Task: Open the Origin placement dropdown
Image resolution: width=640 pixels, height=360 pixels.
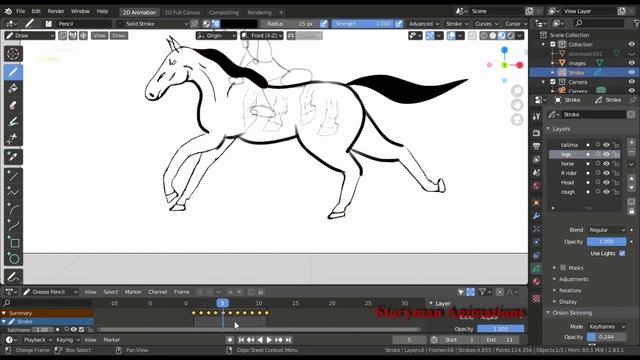Action: [216, 36]
